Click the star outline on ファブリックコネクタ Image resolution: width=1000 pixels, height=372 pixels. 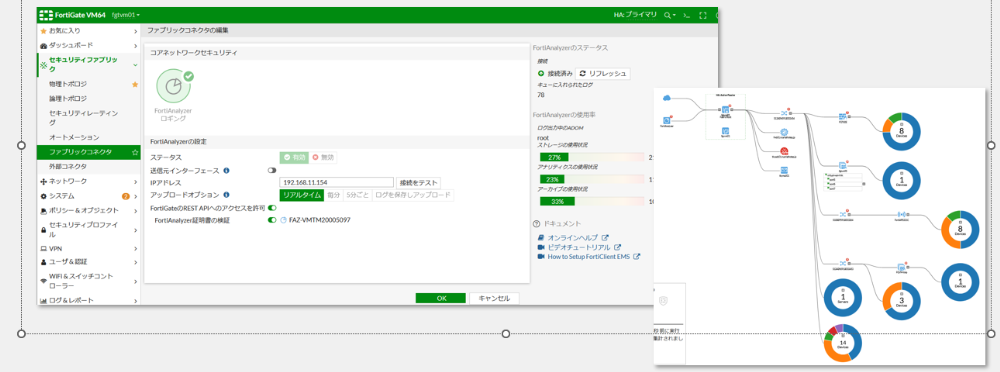click(135, 152)
